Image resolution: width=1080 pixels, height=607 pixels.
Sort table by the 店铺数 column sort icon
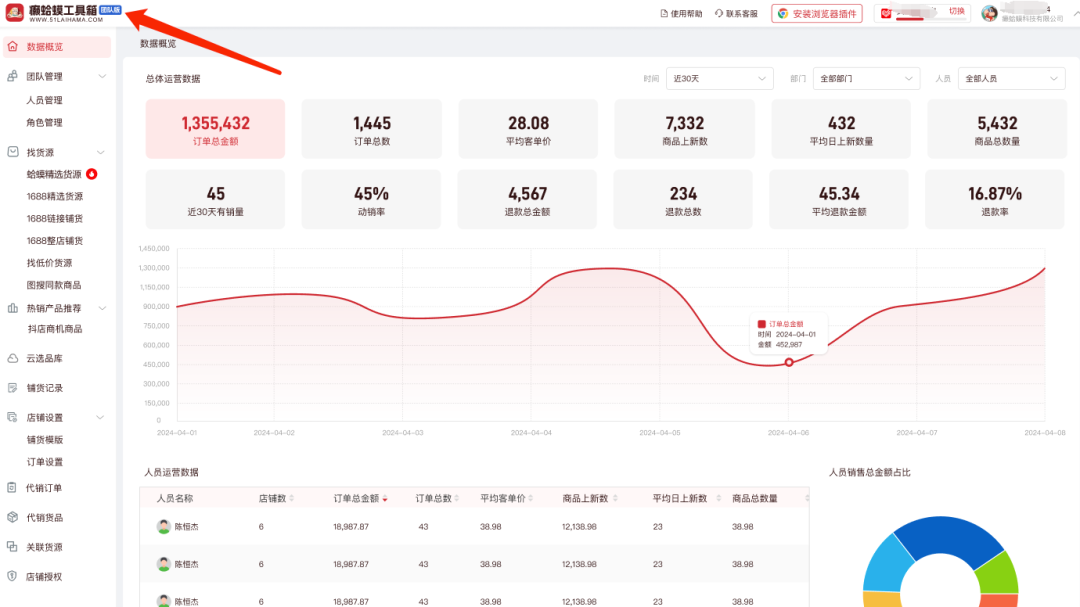click(292, 498)
